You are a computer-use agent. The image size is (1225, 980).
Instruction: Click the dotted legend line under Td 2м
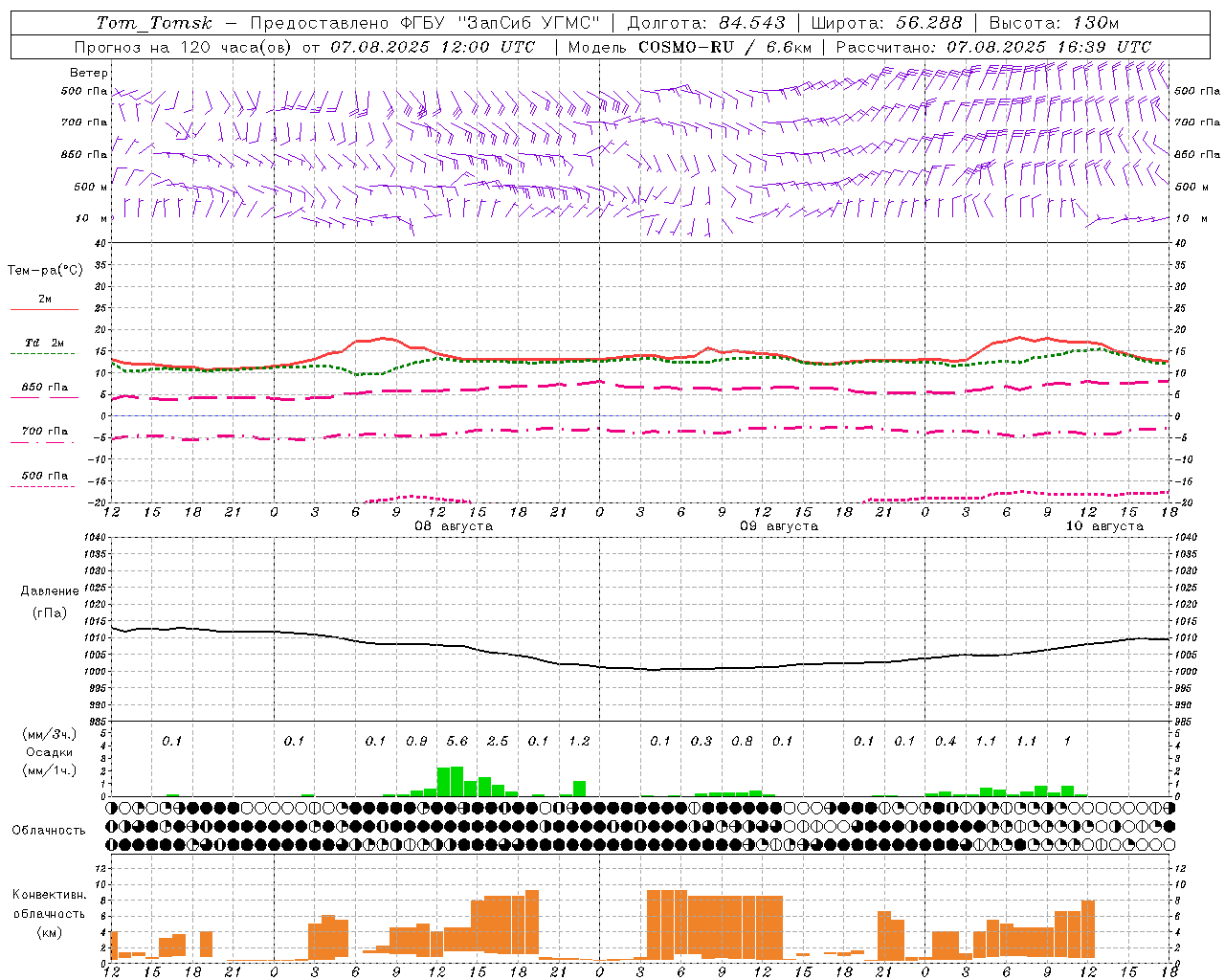44,354
